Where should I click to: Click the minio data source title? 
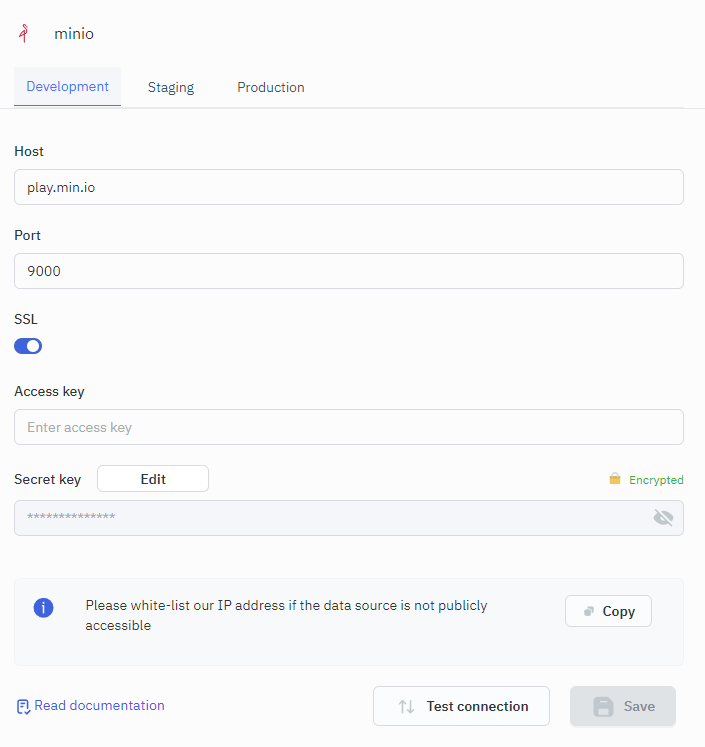click(74, 33)
